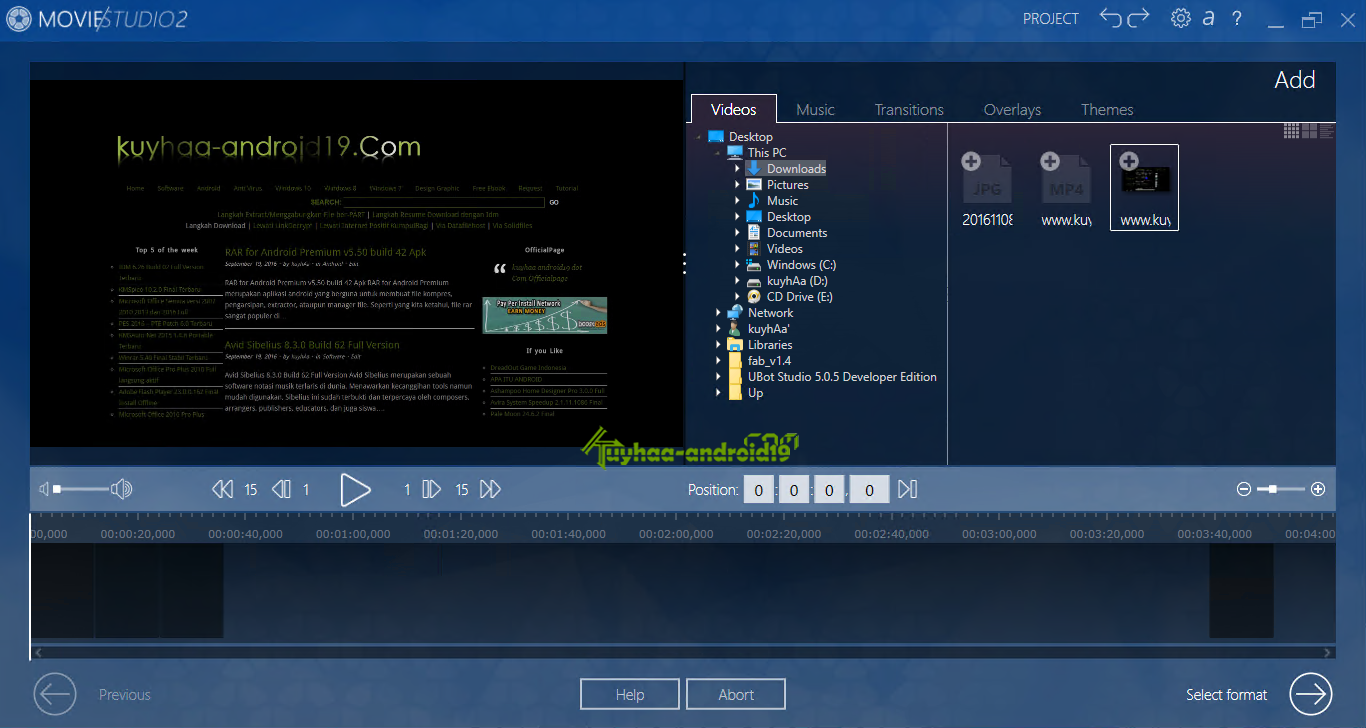Click the lowercase 'a' icon in the title bar
This screenshot has width=1366, height=728.
tap(1209, 18)
